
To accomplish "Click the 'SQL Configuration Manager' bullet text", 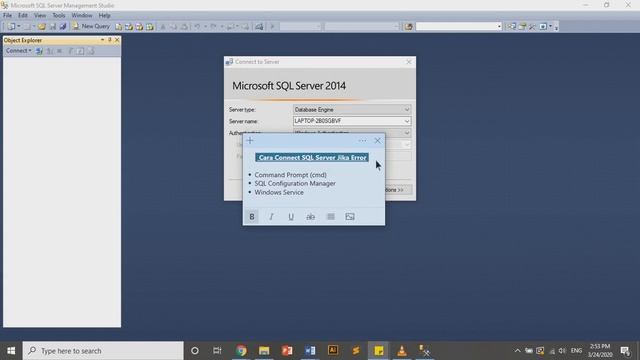I will pos(295,184).
